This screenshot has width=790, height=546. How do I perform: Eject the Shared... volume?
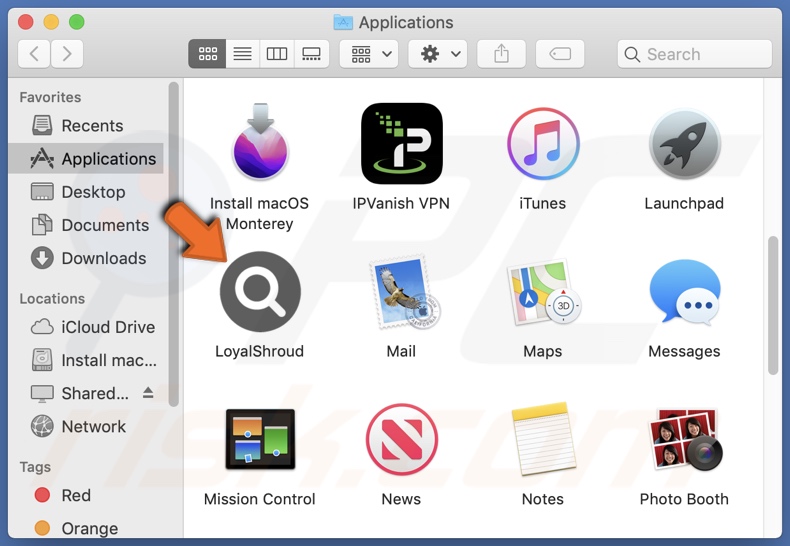pos(148,392)
